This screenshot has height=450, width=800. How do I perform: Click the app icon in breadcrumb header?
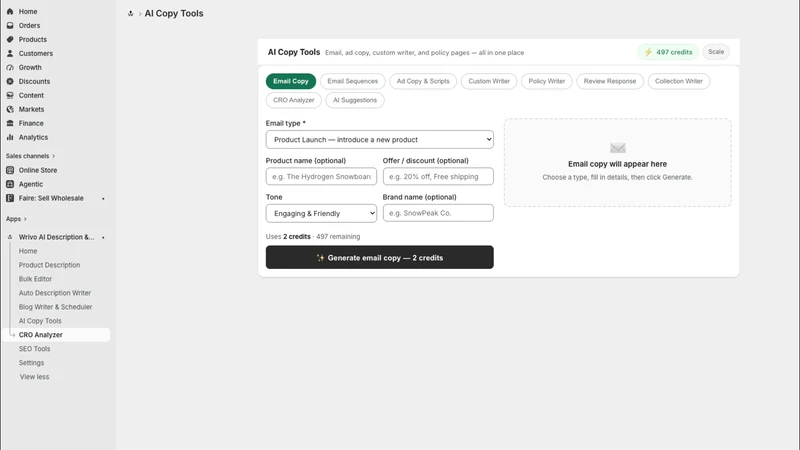[131, 14]
